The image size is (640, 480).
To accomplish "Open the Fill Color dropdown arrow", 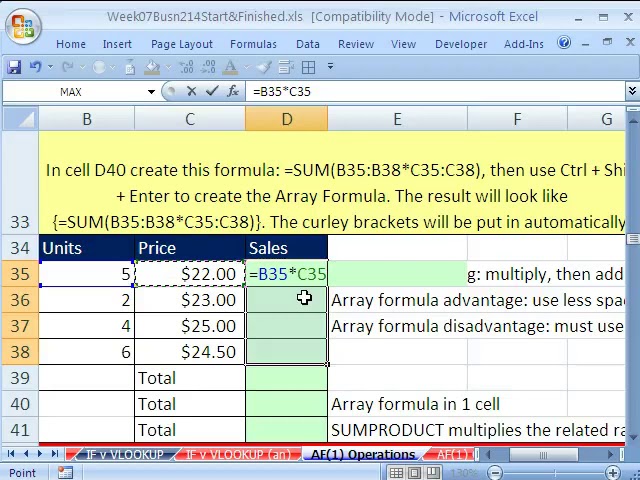I will click(168, 67).
